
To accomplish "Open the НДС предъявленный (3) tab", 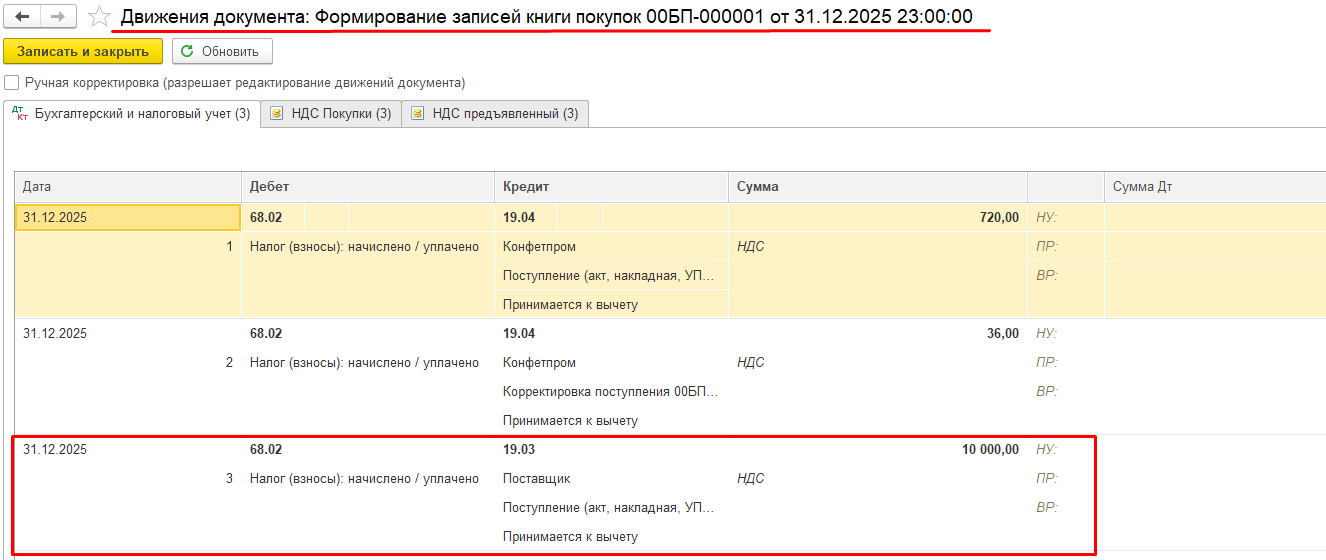I will click(x=495, y=114).
